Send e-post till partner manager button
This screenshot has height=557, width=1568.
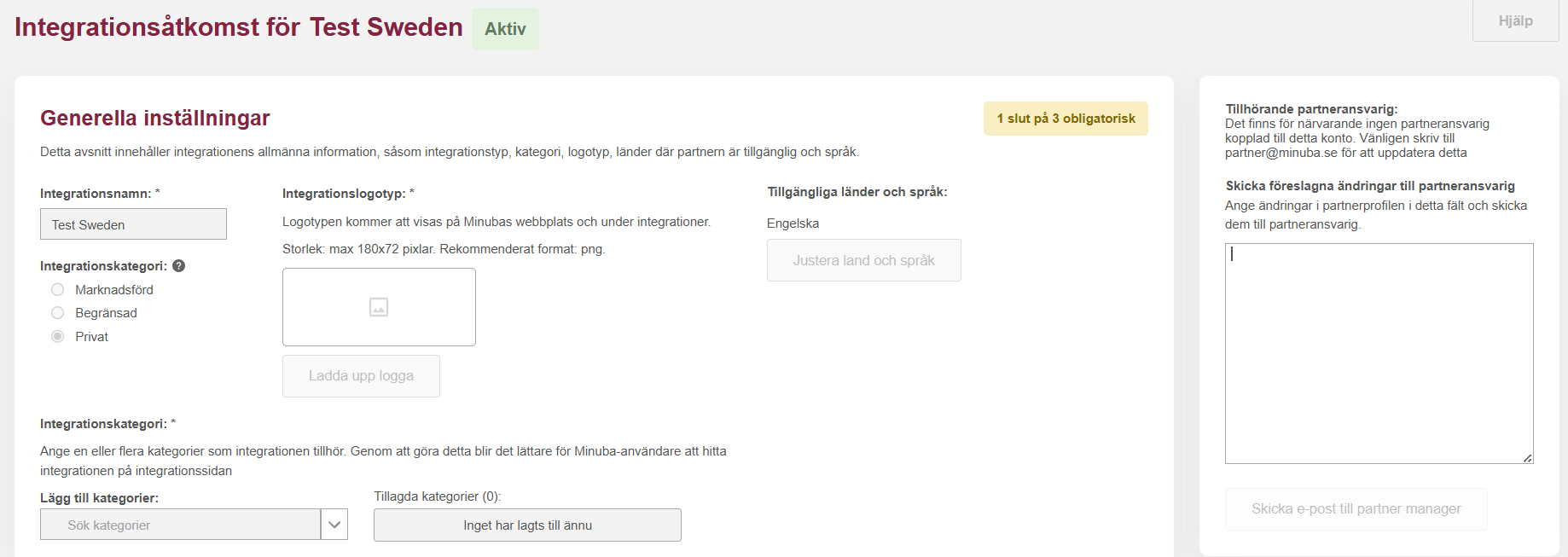point(1356,509)
